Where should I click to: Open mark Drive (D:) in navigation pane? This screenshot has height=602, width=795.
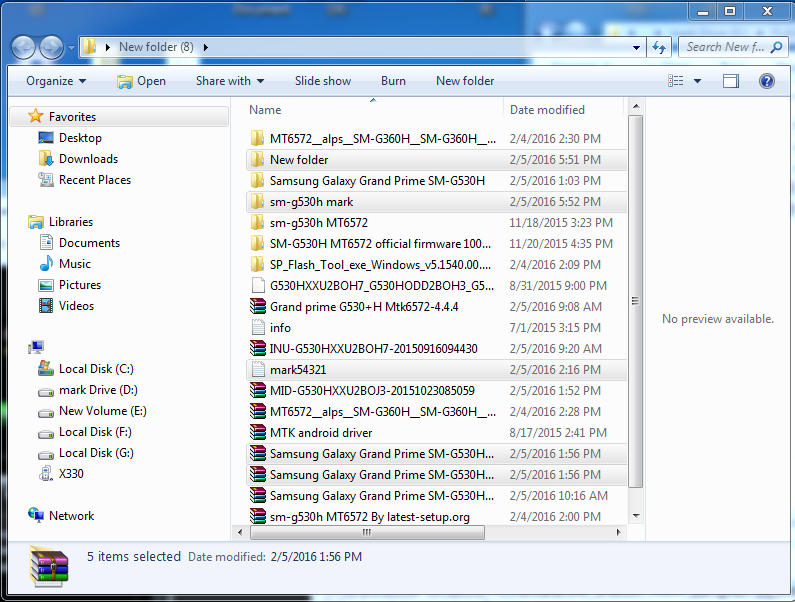98,390
